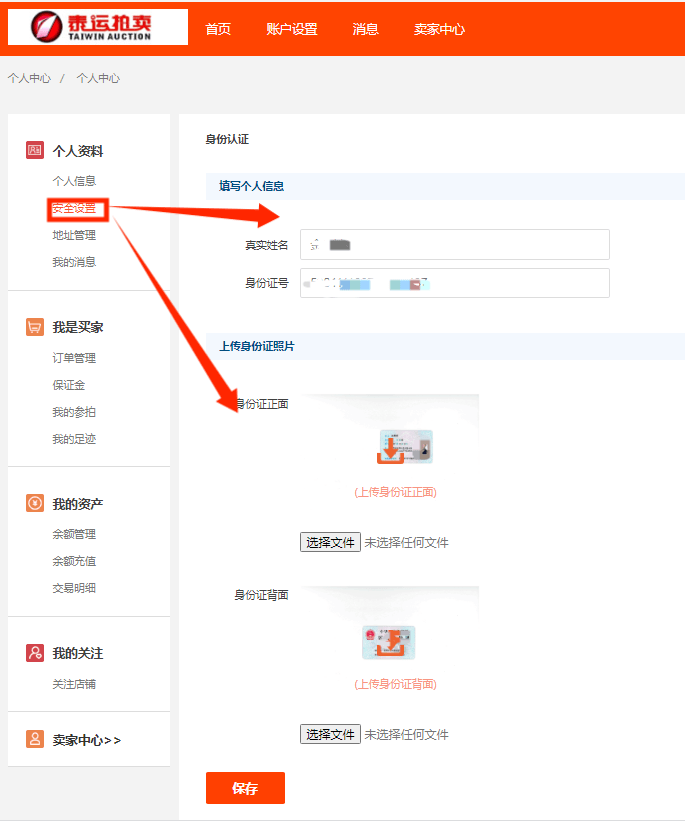
Task: Click into the 真实姓名 input field
Action: 454,244
